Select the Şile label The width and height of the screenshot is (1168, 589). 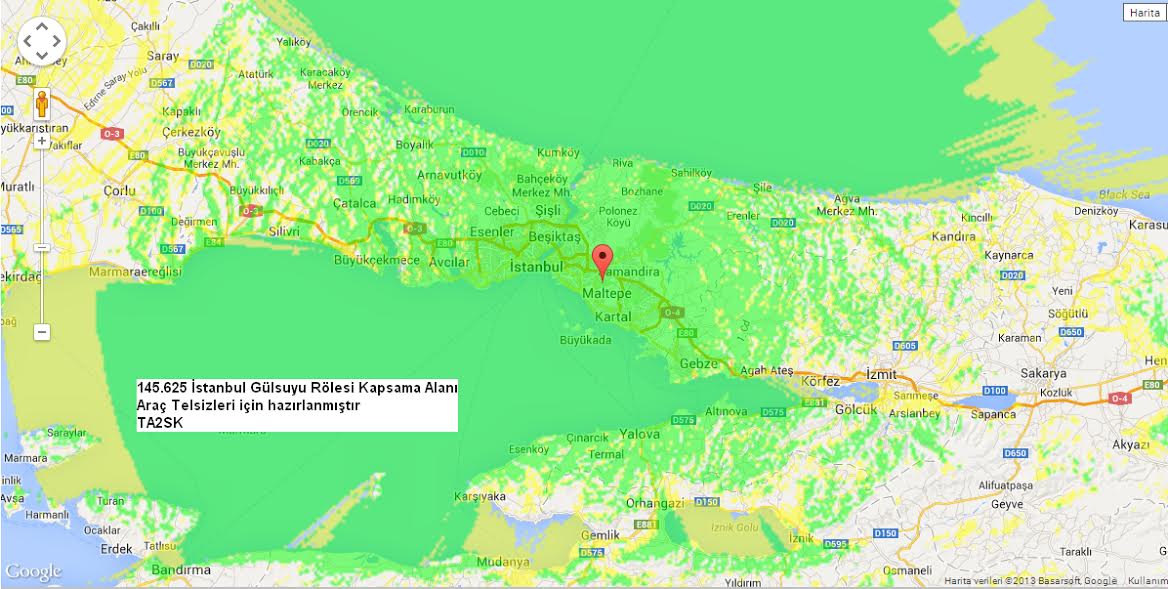(x=763, y=187)
